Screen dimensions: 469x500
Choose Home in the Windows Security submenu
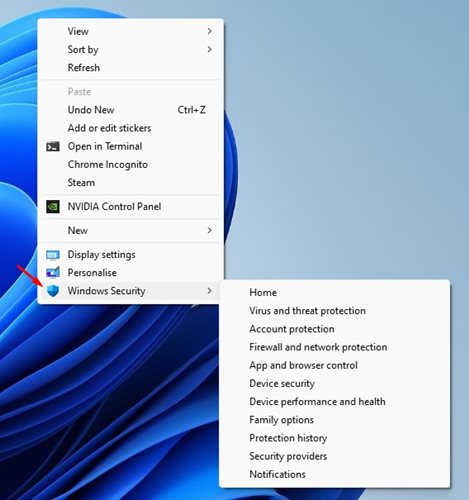(x=334, y=293)
